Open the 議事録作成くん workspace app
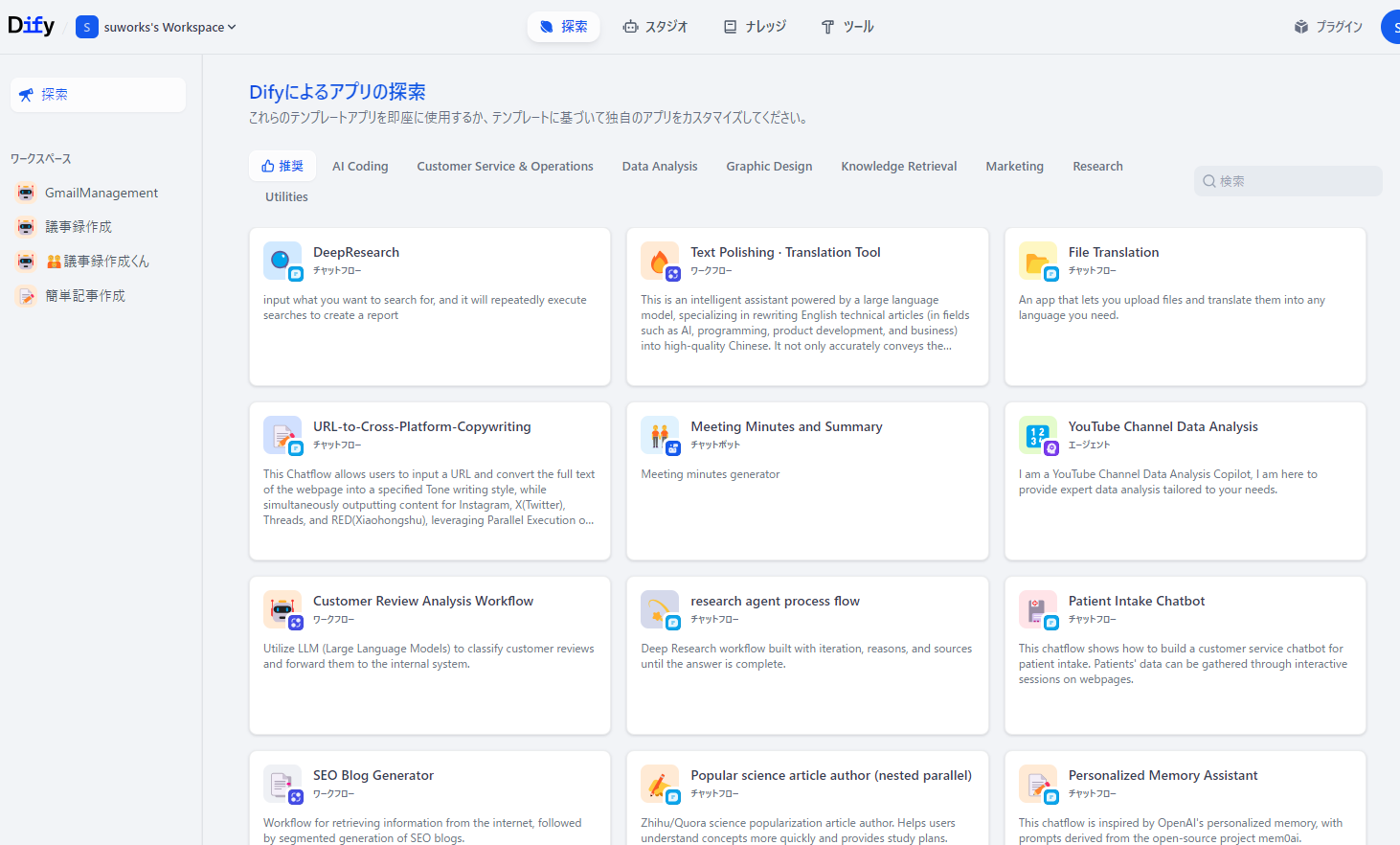The height and width of the screenshot is (845, 1400). coord(98,262)
